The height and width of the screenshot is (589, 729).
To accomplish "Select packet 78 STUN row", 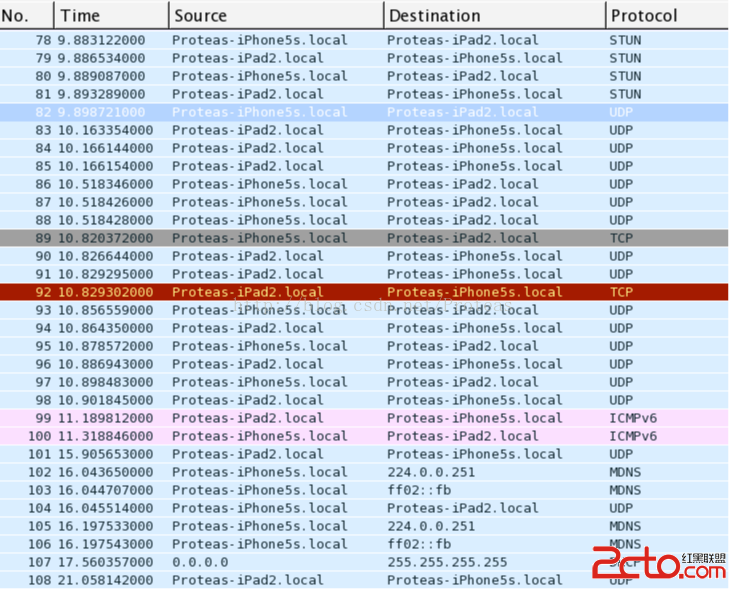I will click(364, 40).
